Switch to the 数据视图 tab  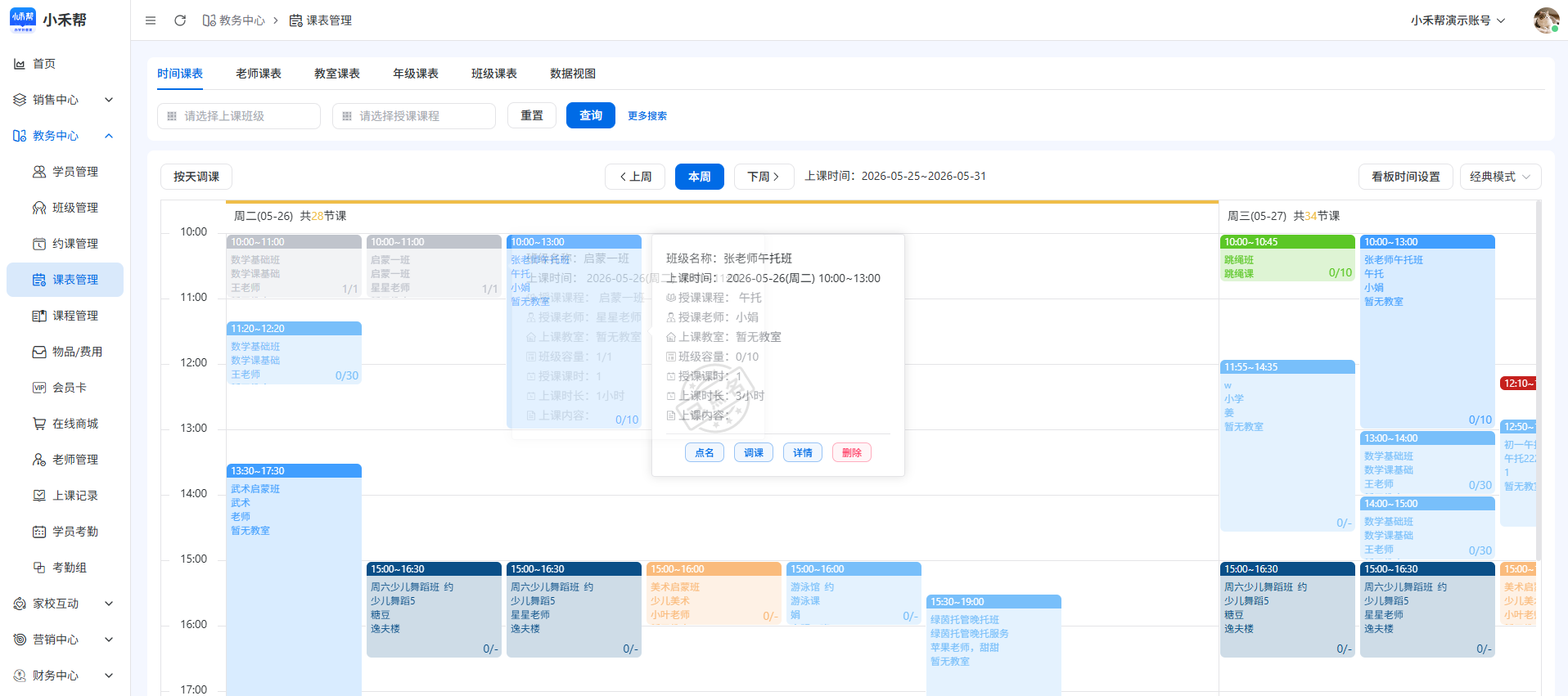click(573, 74)
